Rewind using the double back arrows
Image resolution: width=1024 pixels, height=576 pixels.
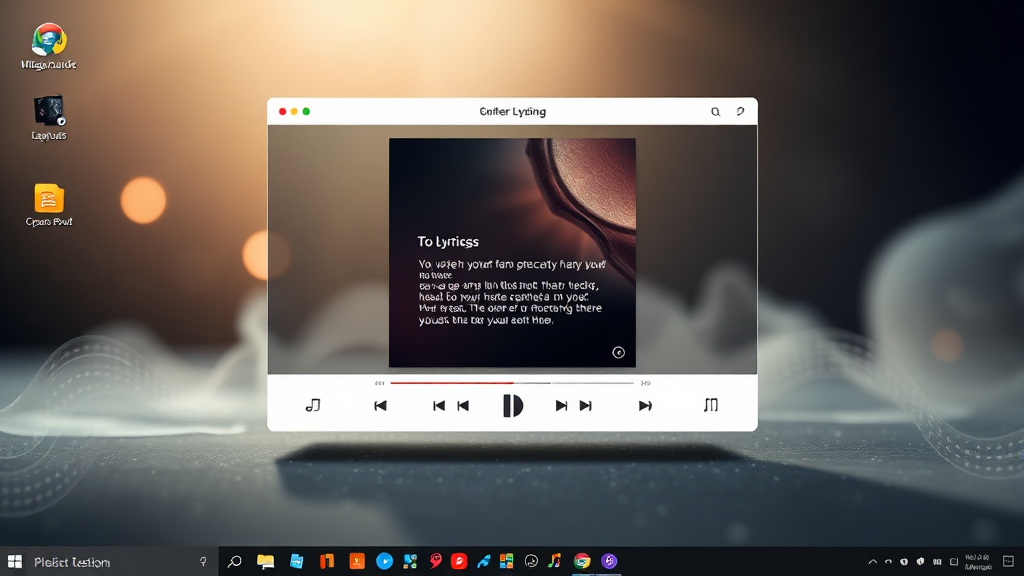click(x=450, y=406)
